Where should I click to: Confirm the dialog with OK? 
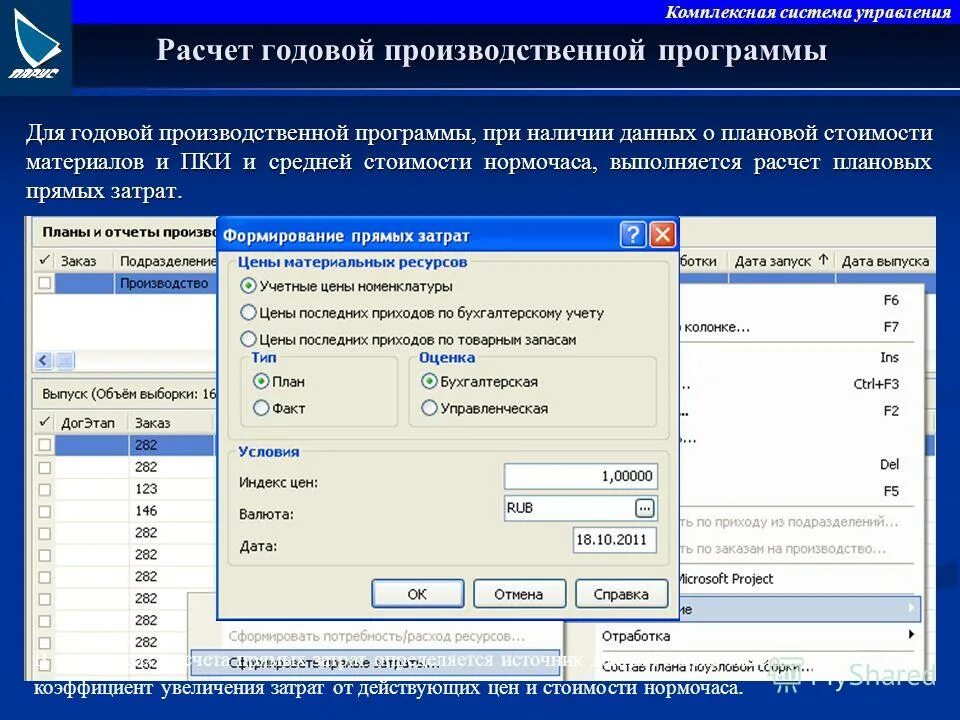[x=417, y=592]
